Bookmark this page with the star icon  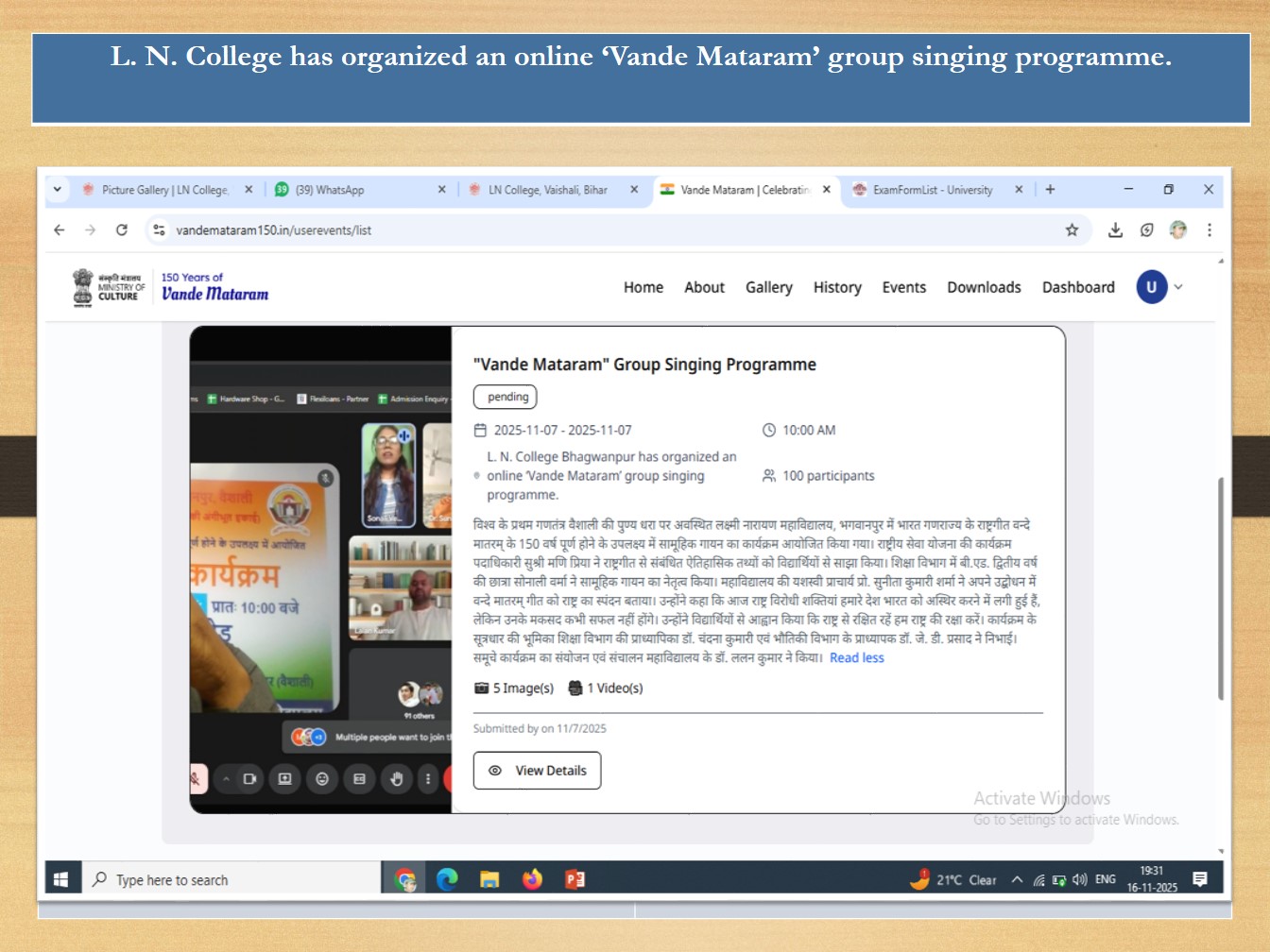[x=1072, y=229]
